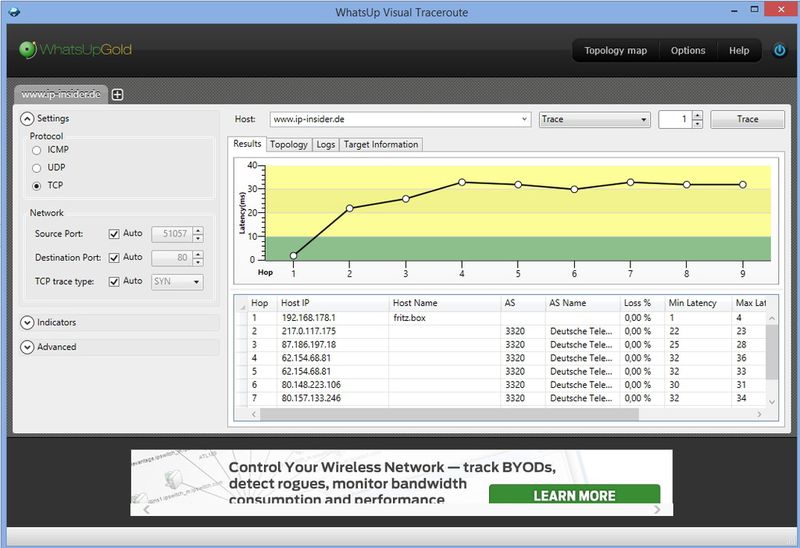The width and height of the screenshot is (800, 548).
Task: Decrease Destination Port value
Action: [x=198, y=262]
